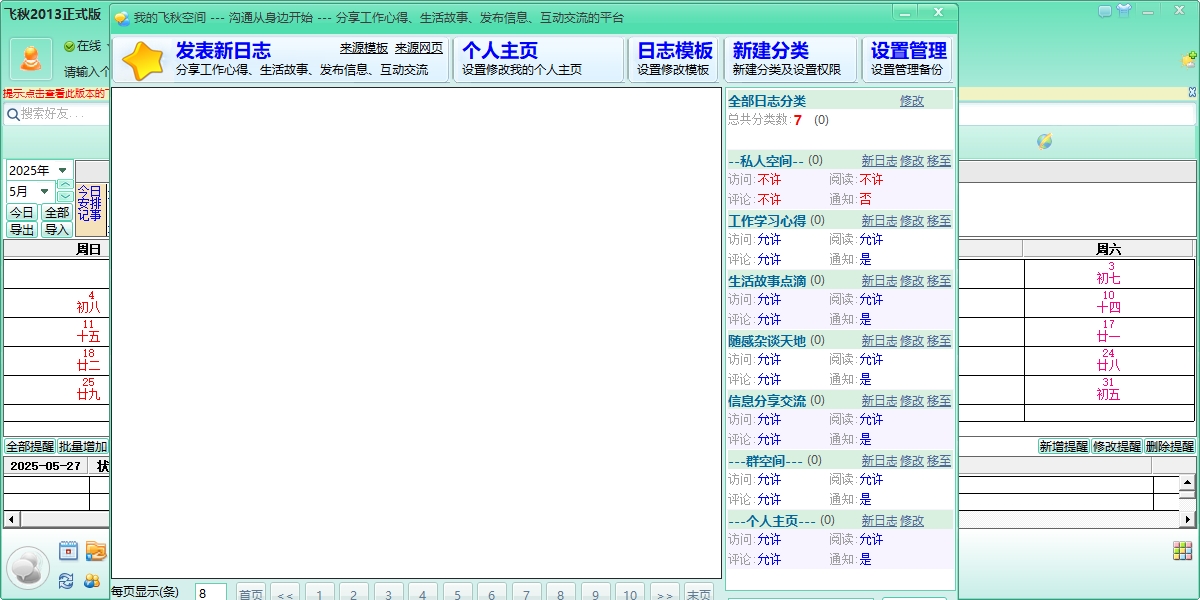This screenshot has height=600, width=1200.
Task: Click the 来源网页 link
Action: [419, 47]
